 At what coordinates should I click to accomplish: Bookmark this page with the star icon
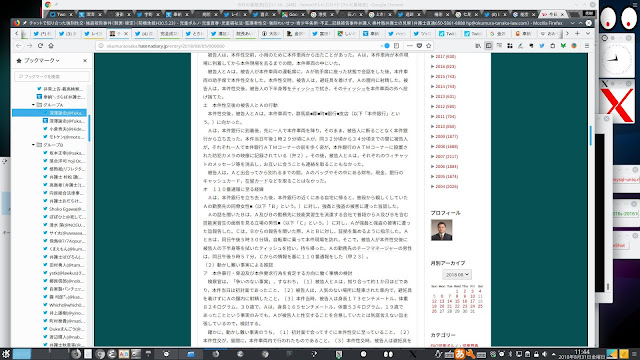[429, 46]
